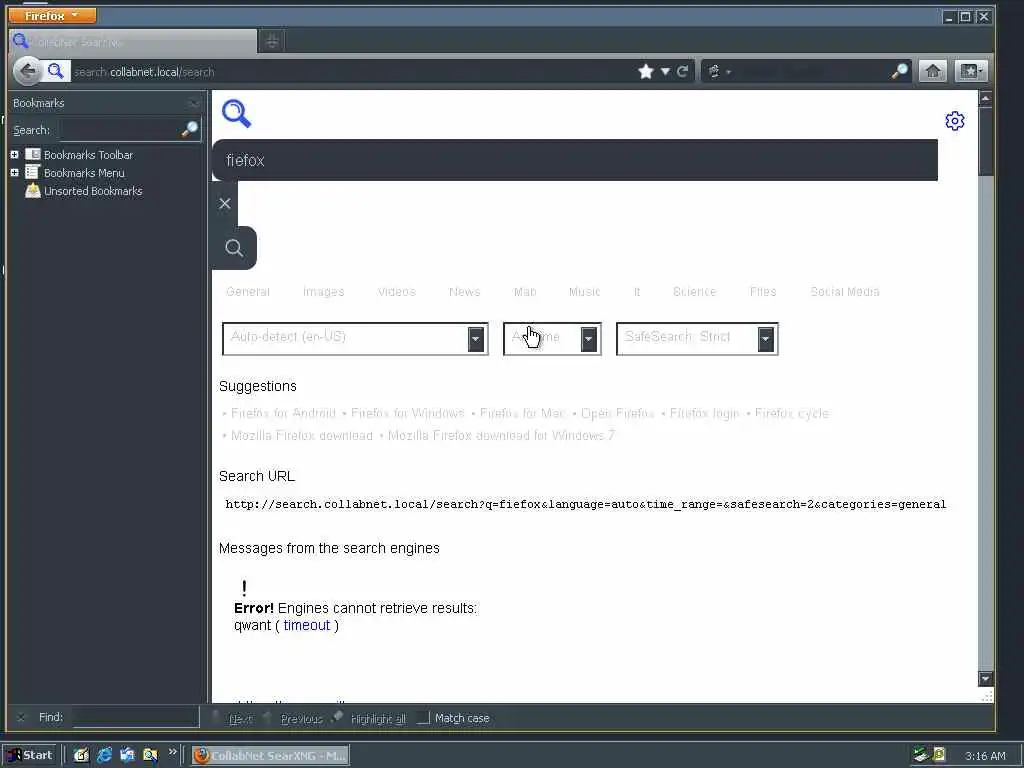
Task: Go to the home page button
Action: coord(933,71)
